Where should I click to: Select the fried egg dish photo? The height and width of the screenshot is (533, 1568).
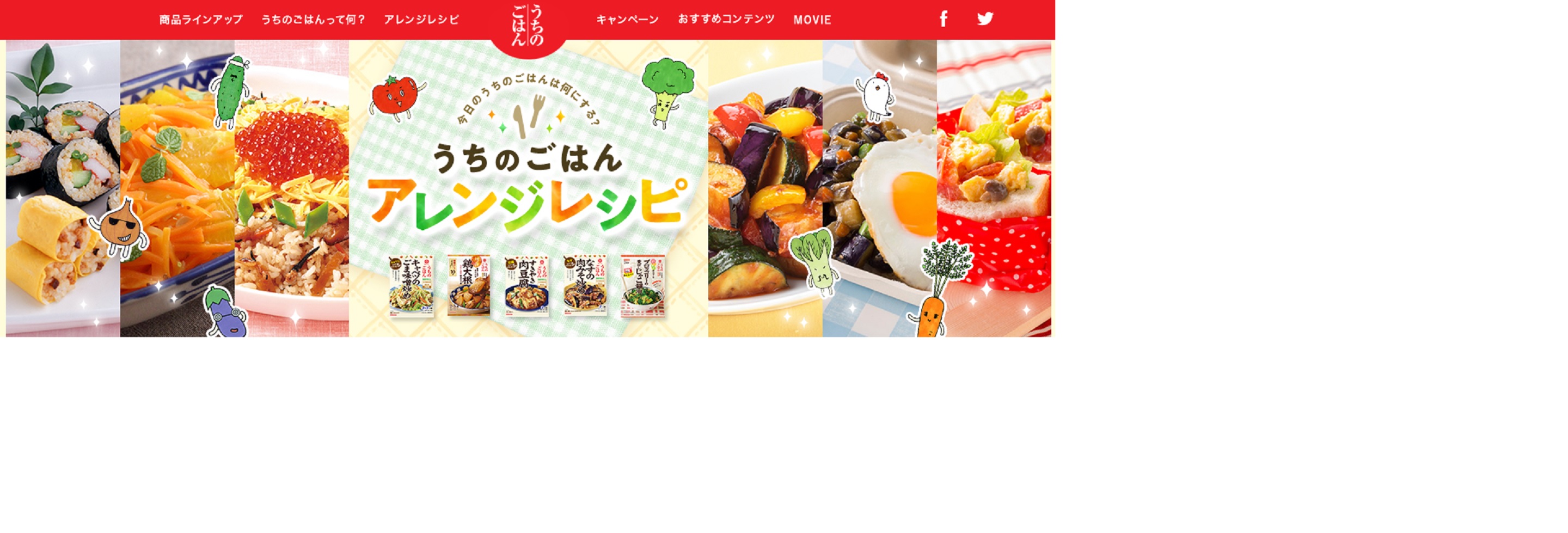tap(880, 188)
